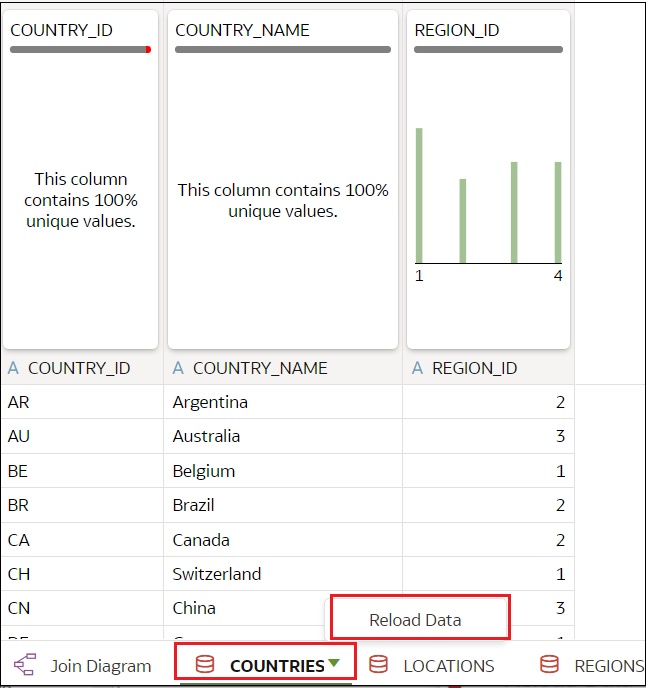
Task: Click the BR country ID cell
Action: pyautogui.click(x=82, y=505)
